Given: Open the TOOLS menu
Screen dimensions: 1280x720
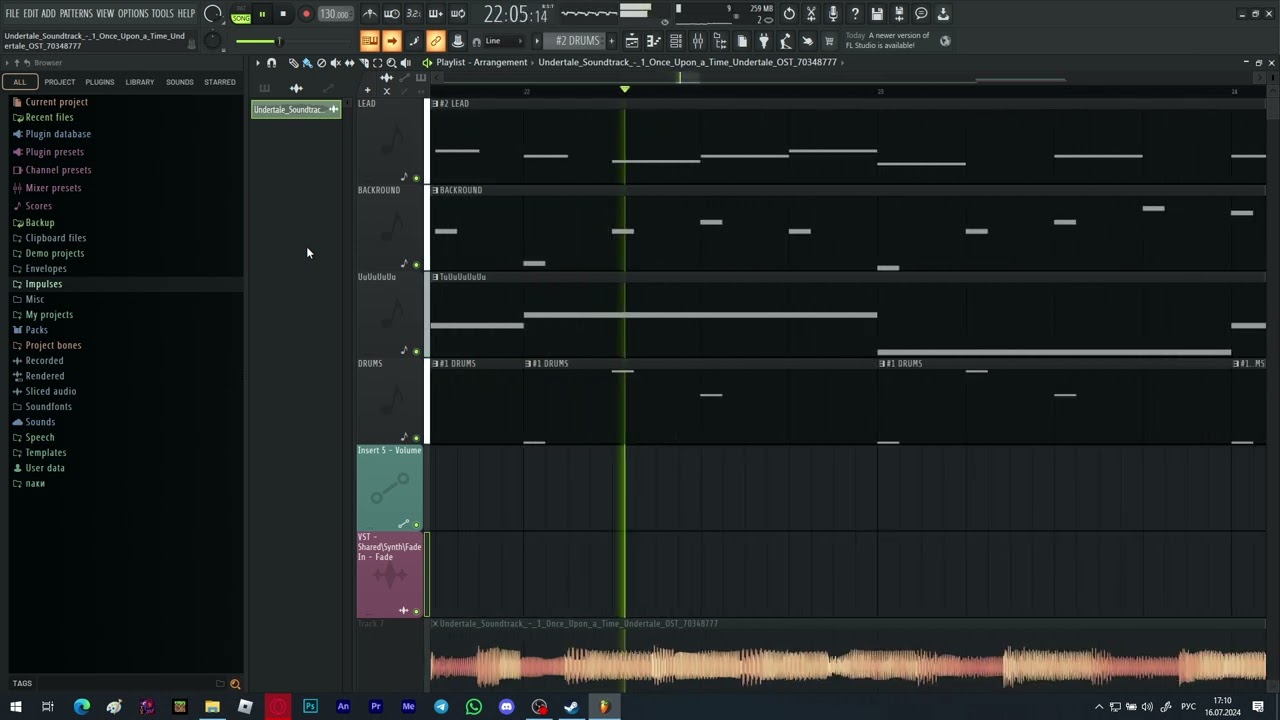Looking at the screenshot, I should click(163, 14).
